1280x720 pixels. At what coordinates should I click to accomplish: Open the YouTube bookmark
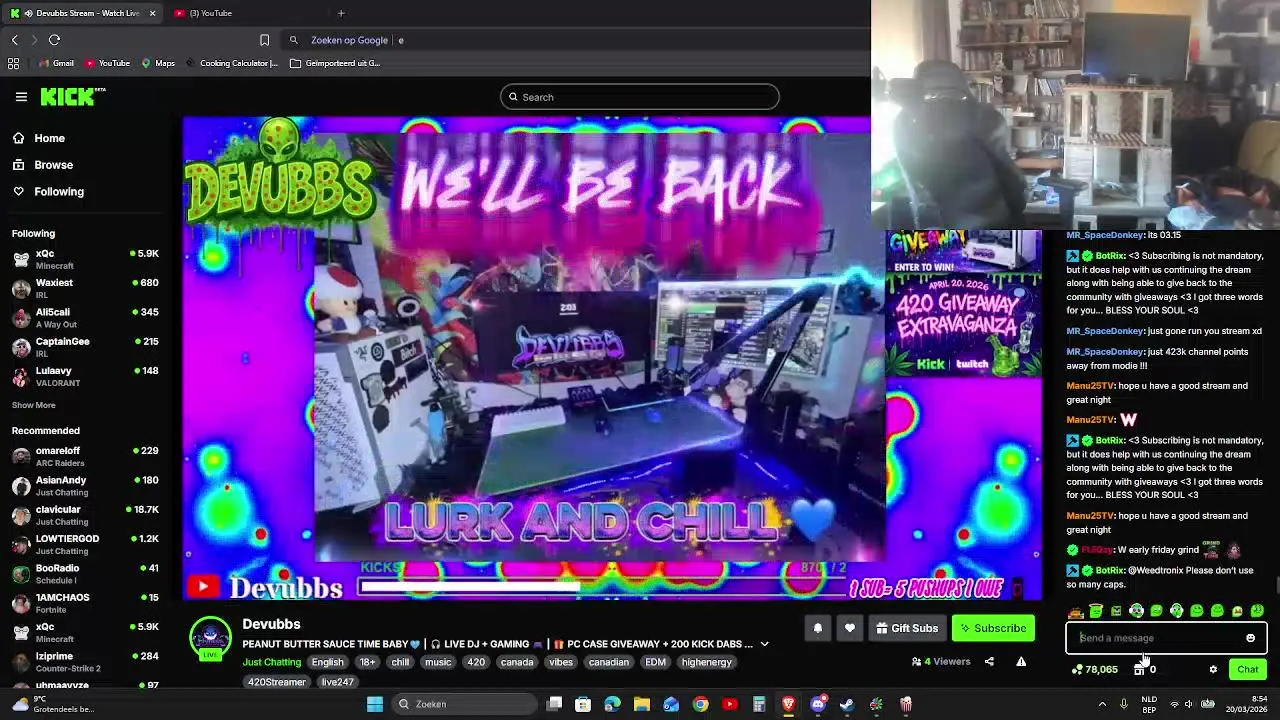(107, 63)
